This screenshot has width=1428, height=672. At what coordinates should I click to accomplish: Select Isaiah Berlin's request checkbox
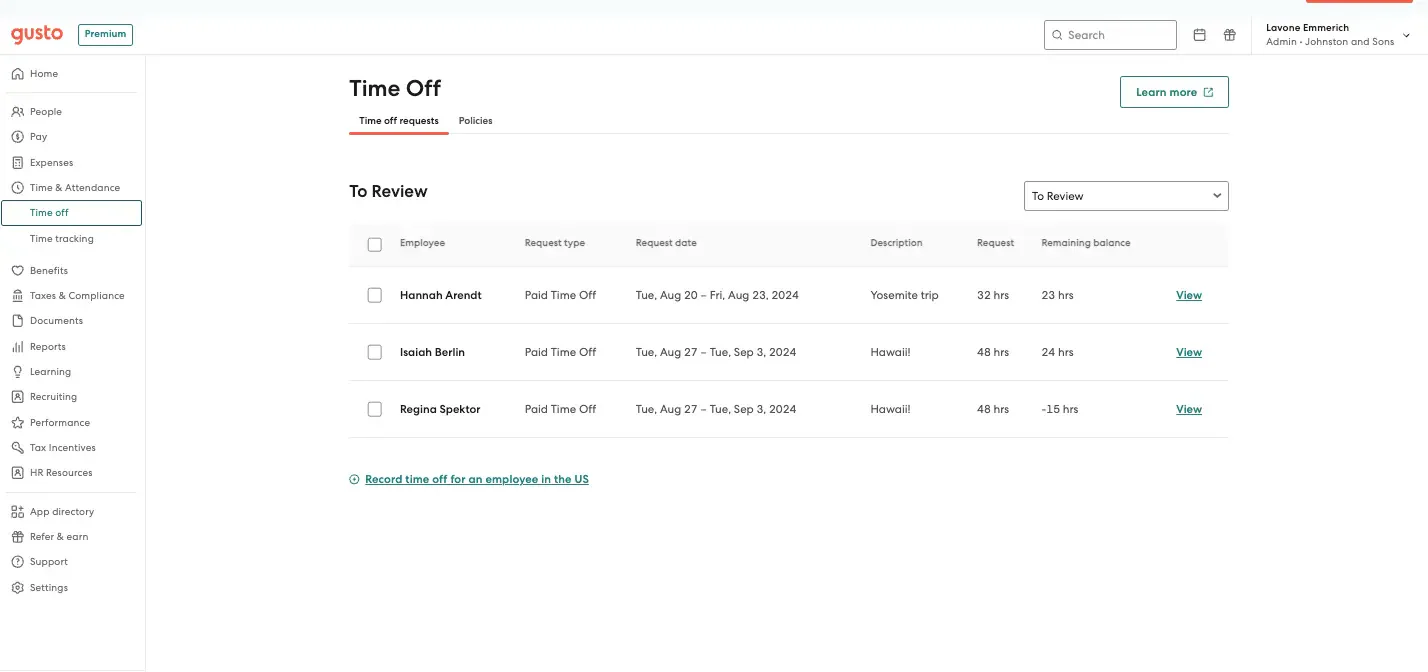coord(375,352)
